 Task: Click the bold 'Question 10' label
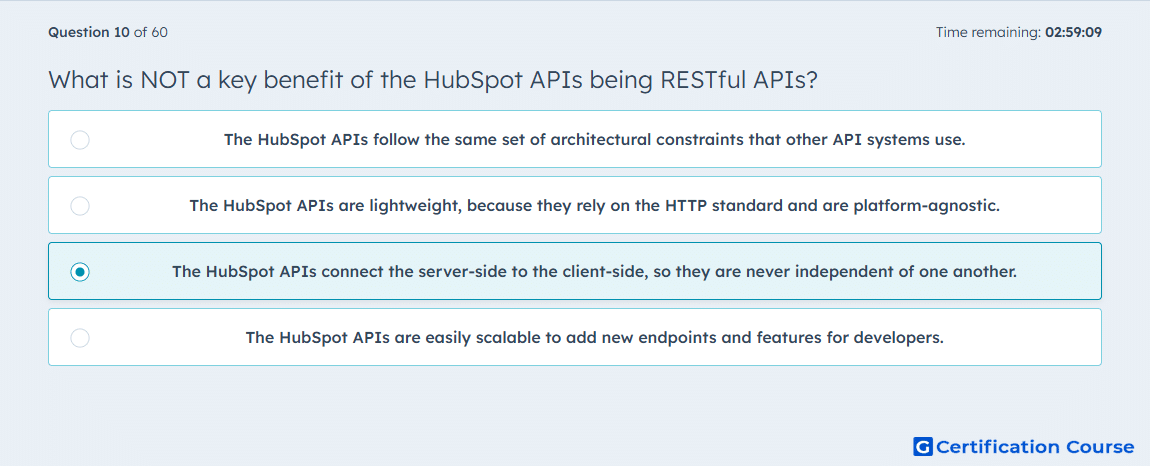[89, 32]
